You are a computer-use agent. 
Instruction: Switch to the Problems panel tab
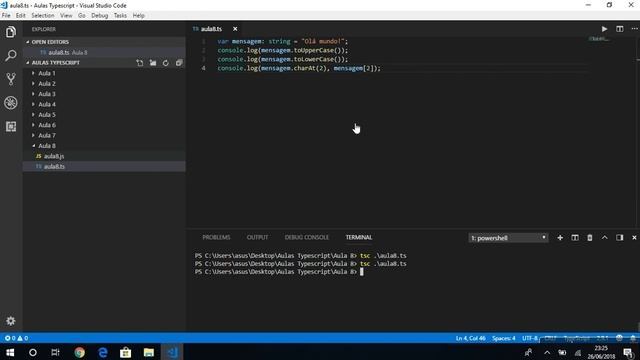tap(216, 237)
